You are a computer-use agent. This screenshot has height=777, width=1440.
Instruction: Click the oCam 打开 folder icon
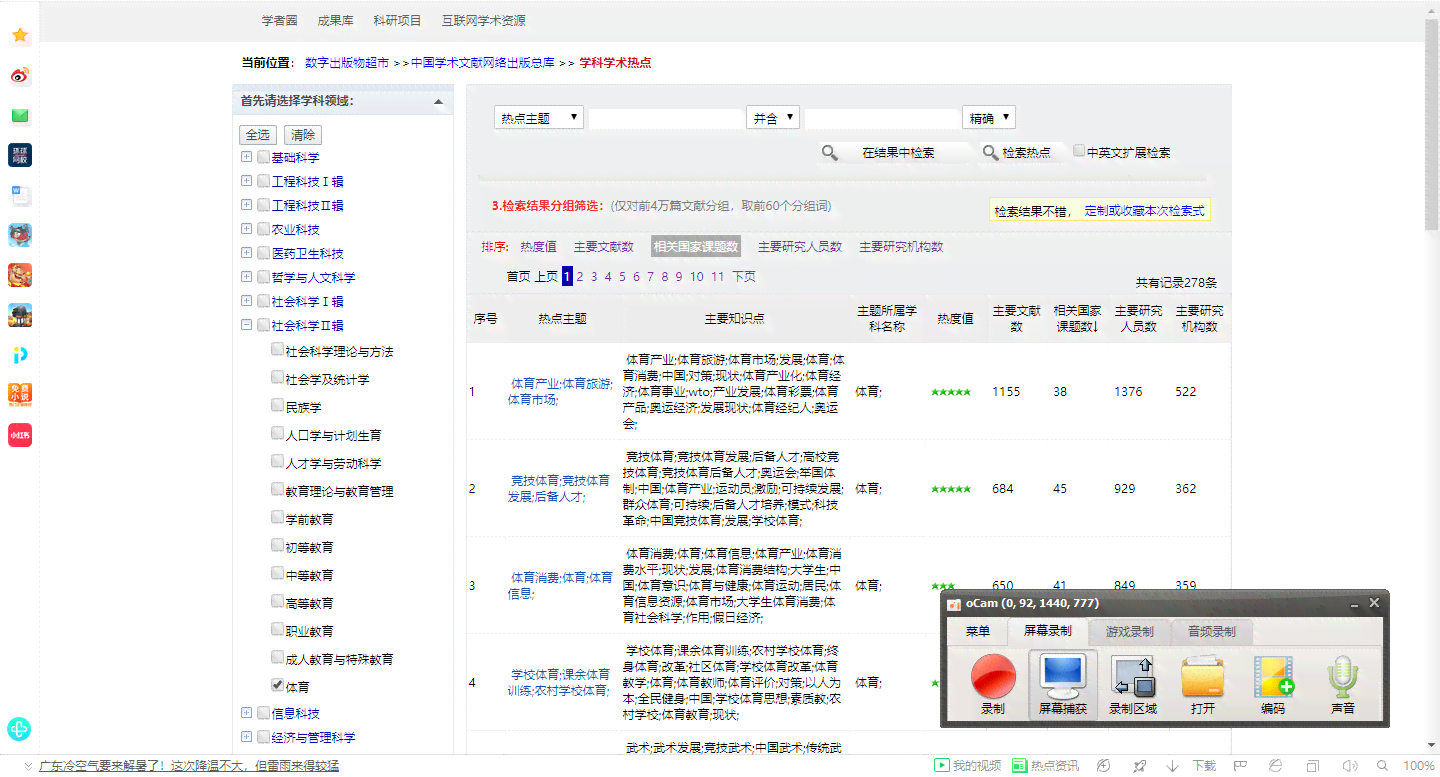click(1202, 677)
